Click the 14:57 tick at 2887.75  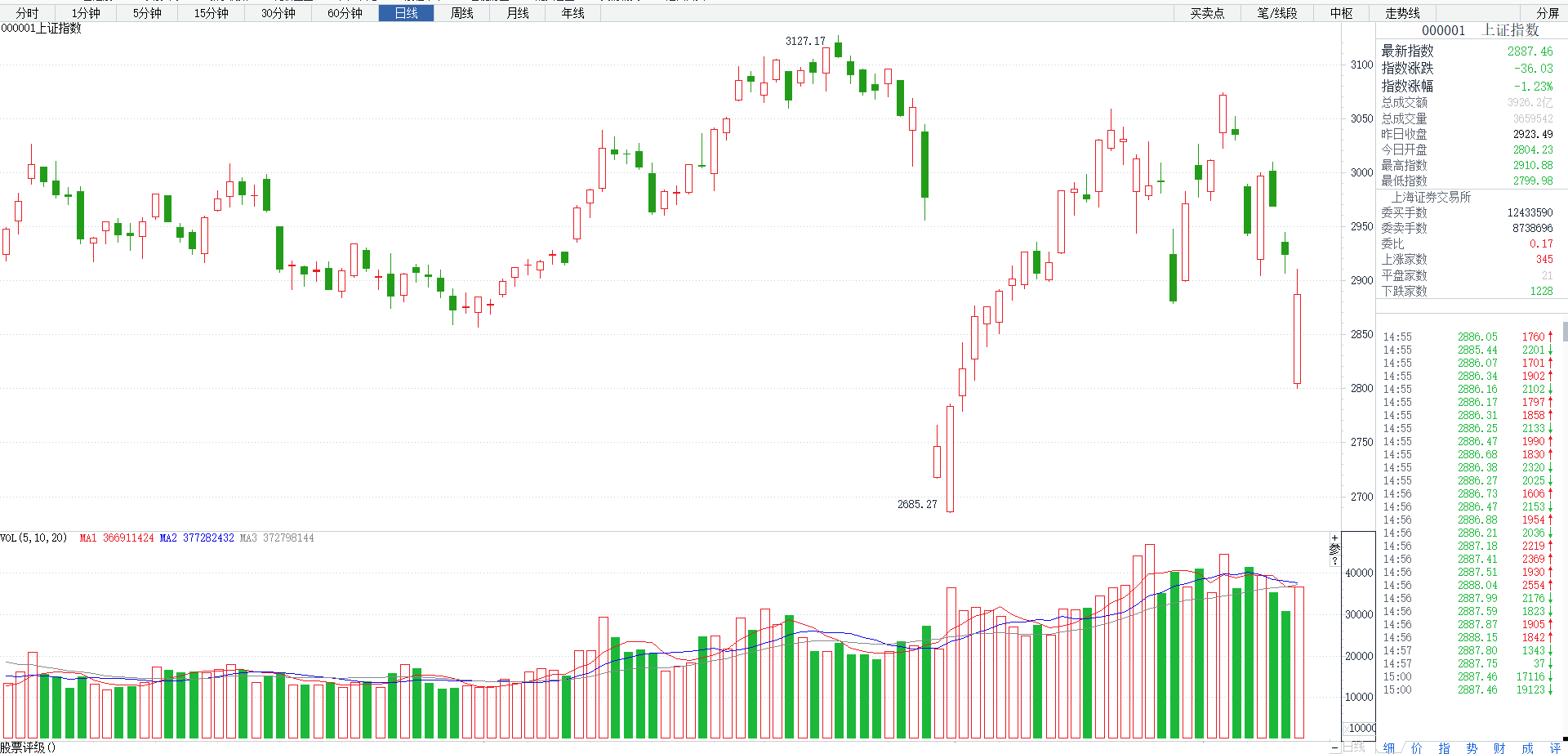pyautogui.click(x=1468, y=663)
